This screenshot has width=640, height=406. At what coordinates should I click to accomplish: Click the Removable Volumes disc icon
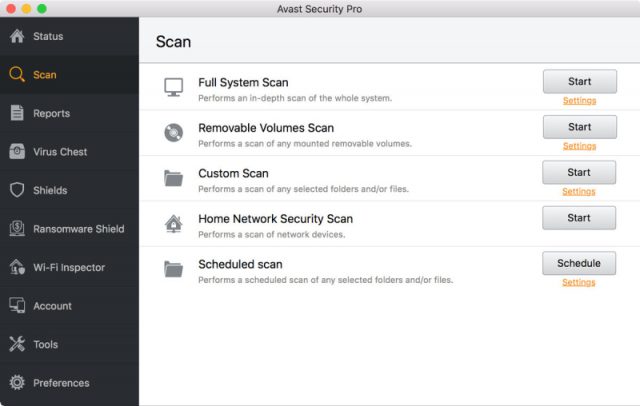tap(173, 133)
